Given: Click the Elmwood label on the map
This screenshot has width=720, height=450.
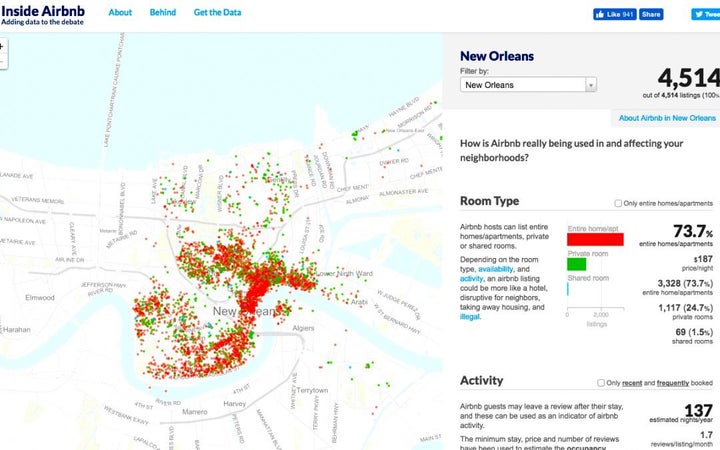Looking at the screenshot, I should [x=40, y=298].
